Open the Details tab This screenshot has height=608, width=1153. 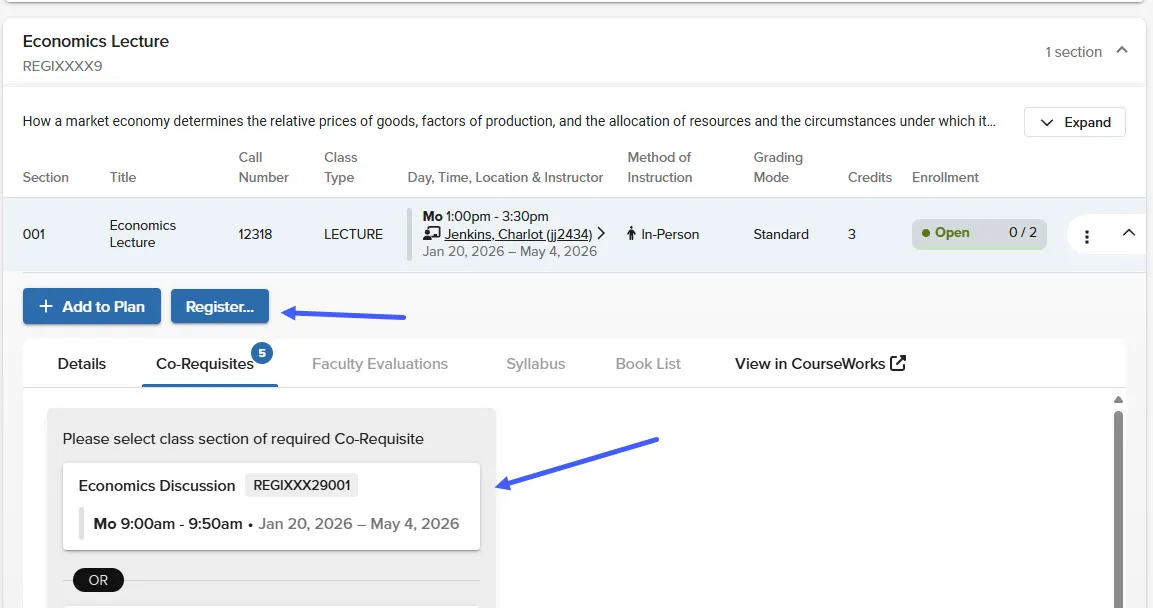point(82,363)
